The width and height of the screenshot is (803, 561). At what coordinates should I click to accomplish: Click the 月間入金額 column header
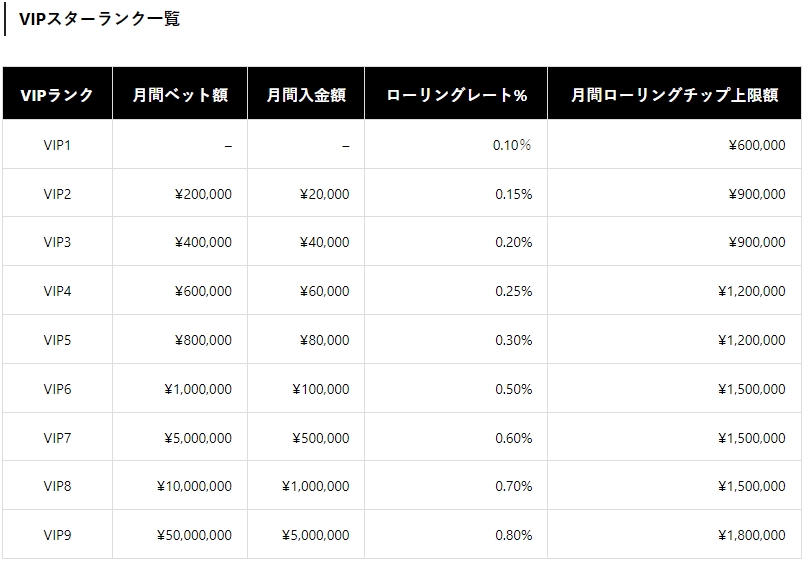(306, 95)
